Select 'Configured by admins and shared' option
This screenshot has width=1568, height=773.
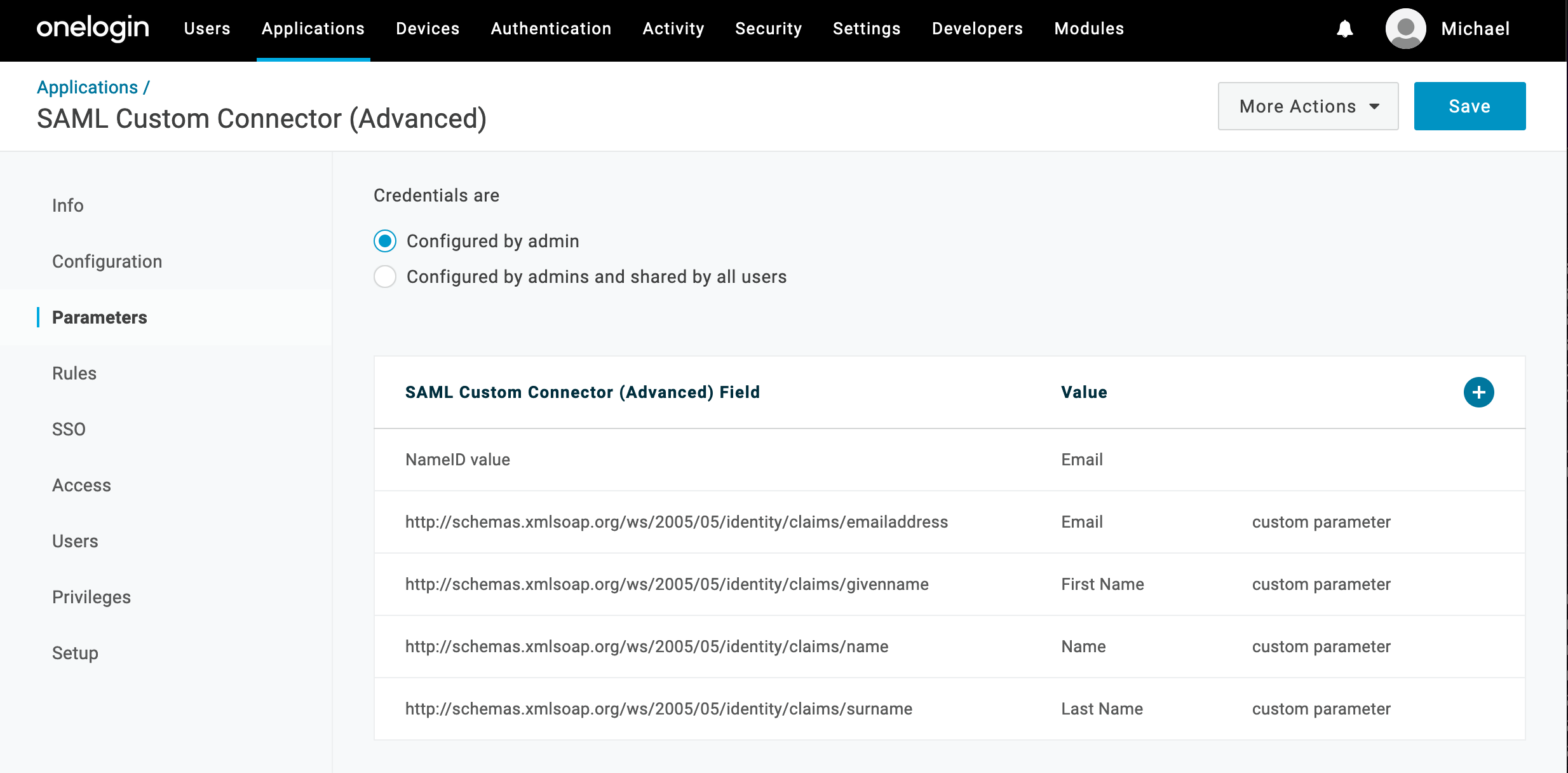click(x=385, y=277)
